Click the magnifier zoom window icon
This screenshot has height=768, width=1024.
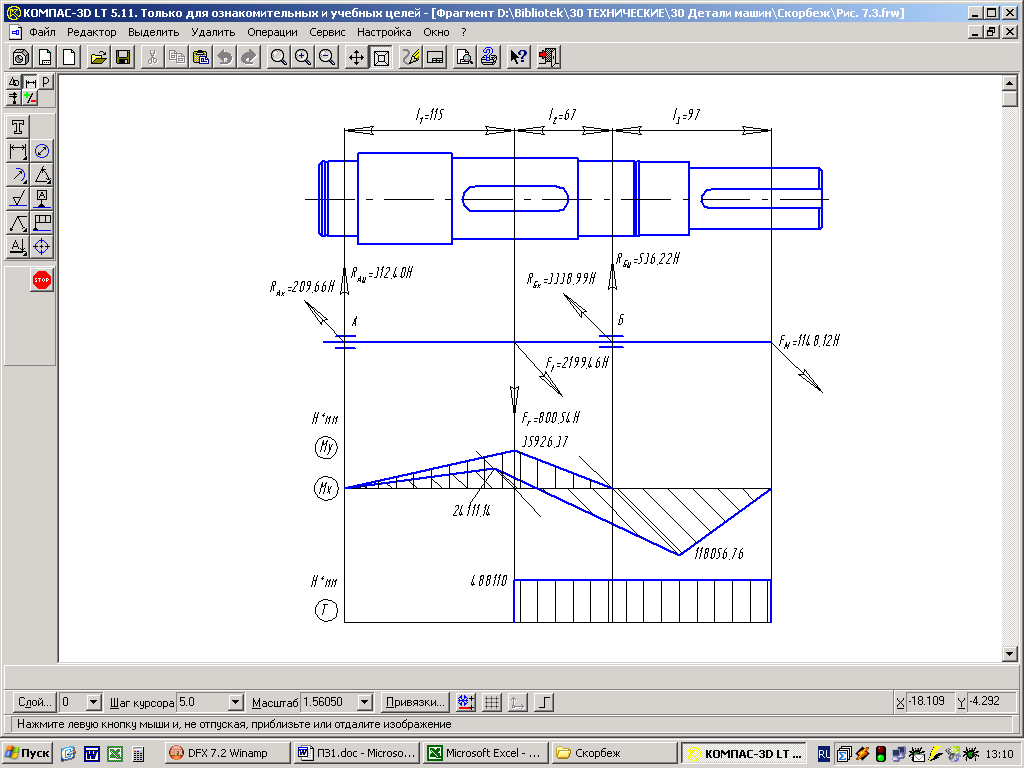coord(279,57)
